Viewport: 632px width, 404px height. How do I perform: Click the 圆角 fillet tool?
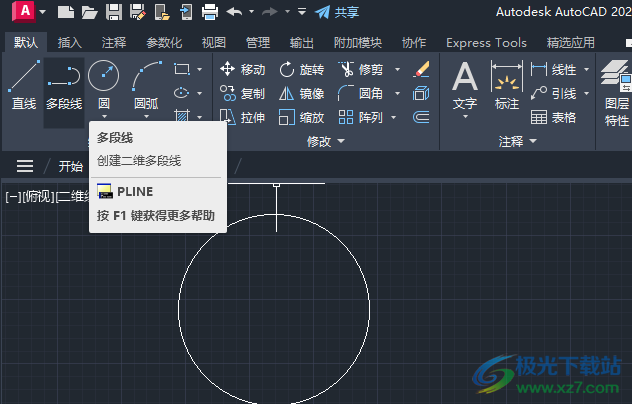point(360,93)
